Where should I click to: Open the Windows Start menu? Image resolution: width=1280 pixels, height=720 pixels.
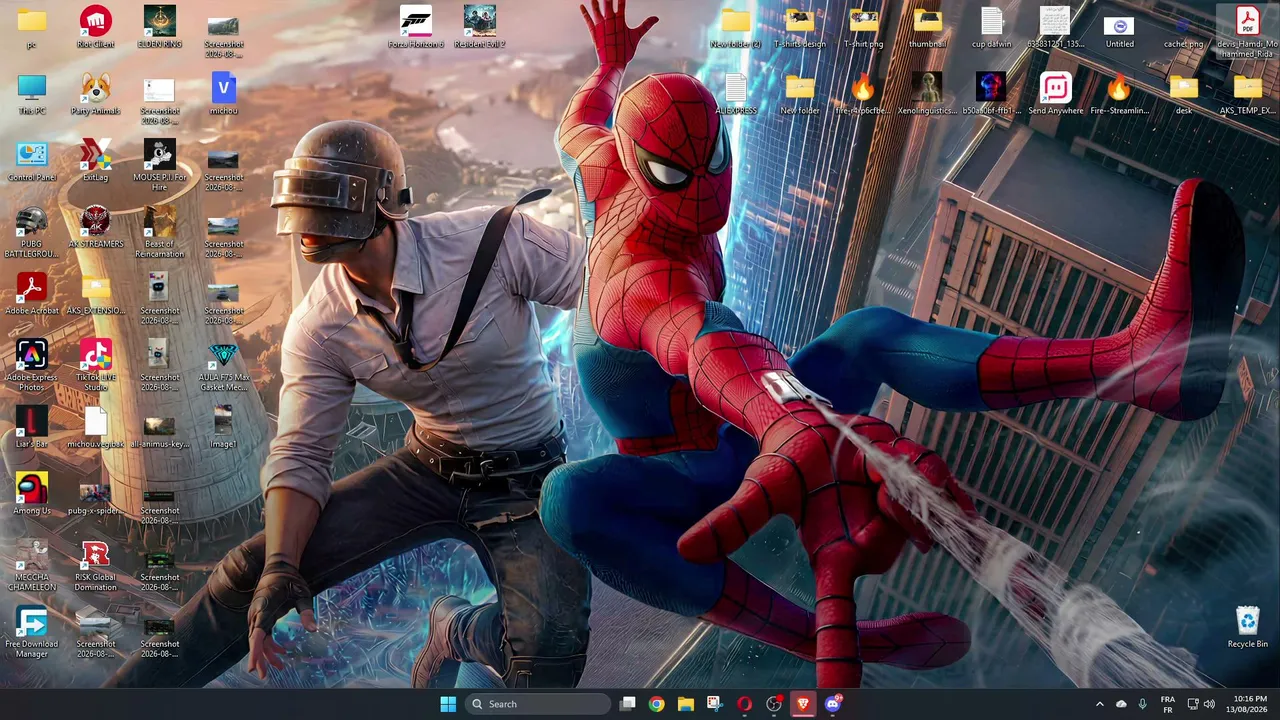(x=448, y=704)
